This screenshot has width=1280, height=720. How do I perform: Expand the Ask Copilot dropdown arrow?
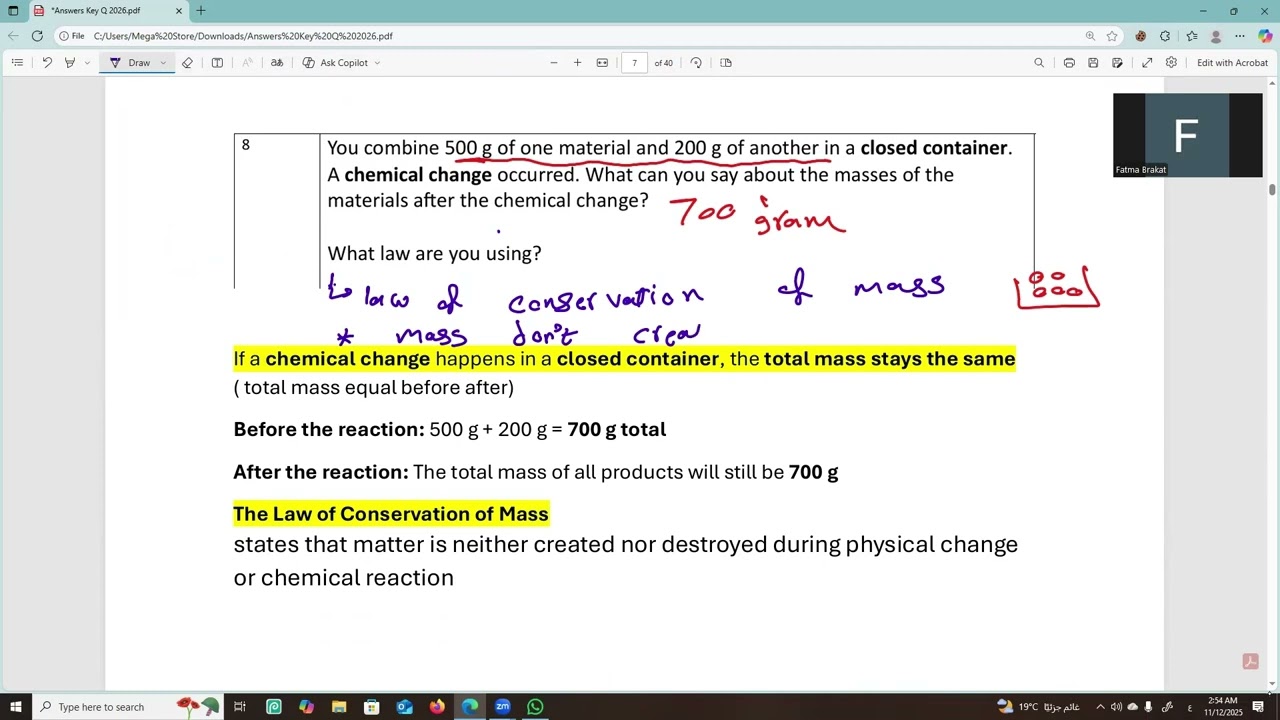pos(377,63)
